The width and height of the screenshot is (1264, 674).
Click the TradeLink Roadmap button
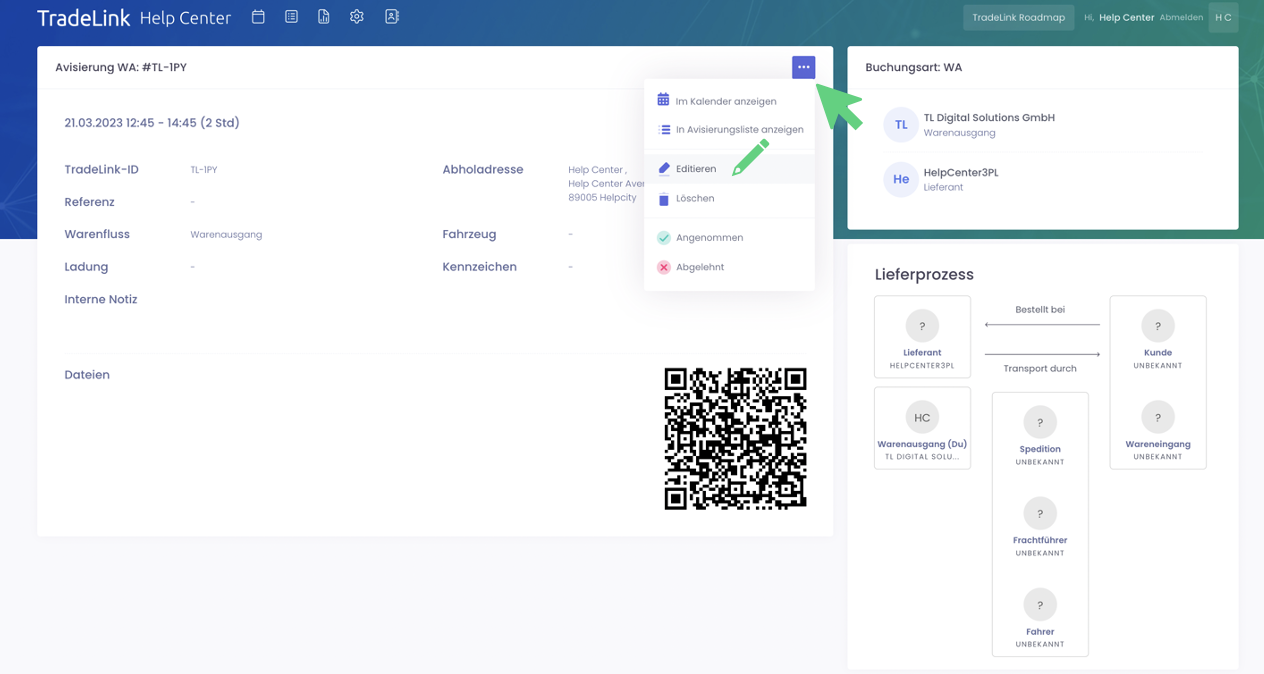pos(1018,18)
